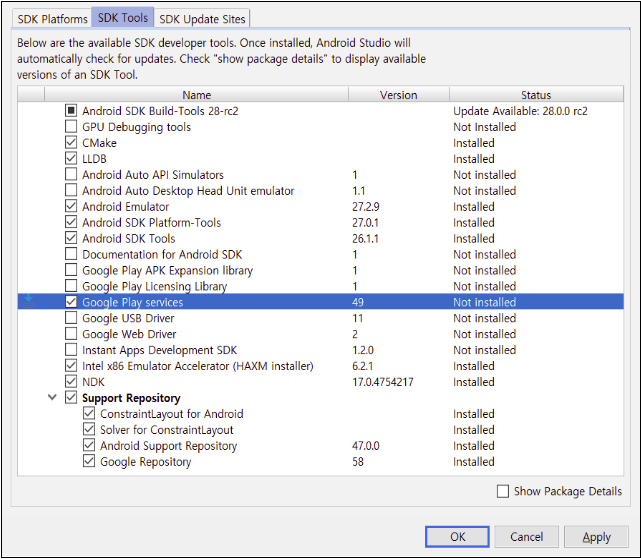Uncheck Solver for ConstraintLayout checkbox
The image size is (641, 559).
pos(89,429)
